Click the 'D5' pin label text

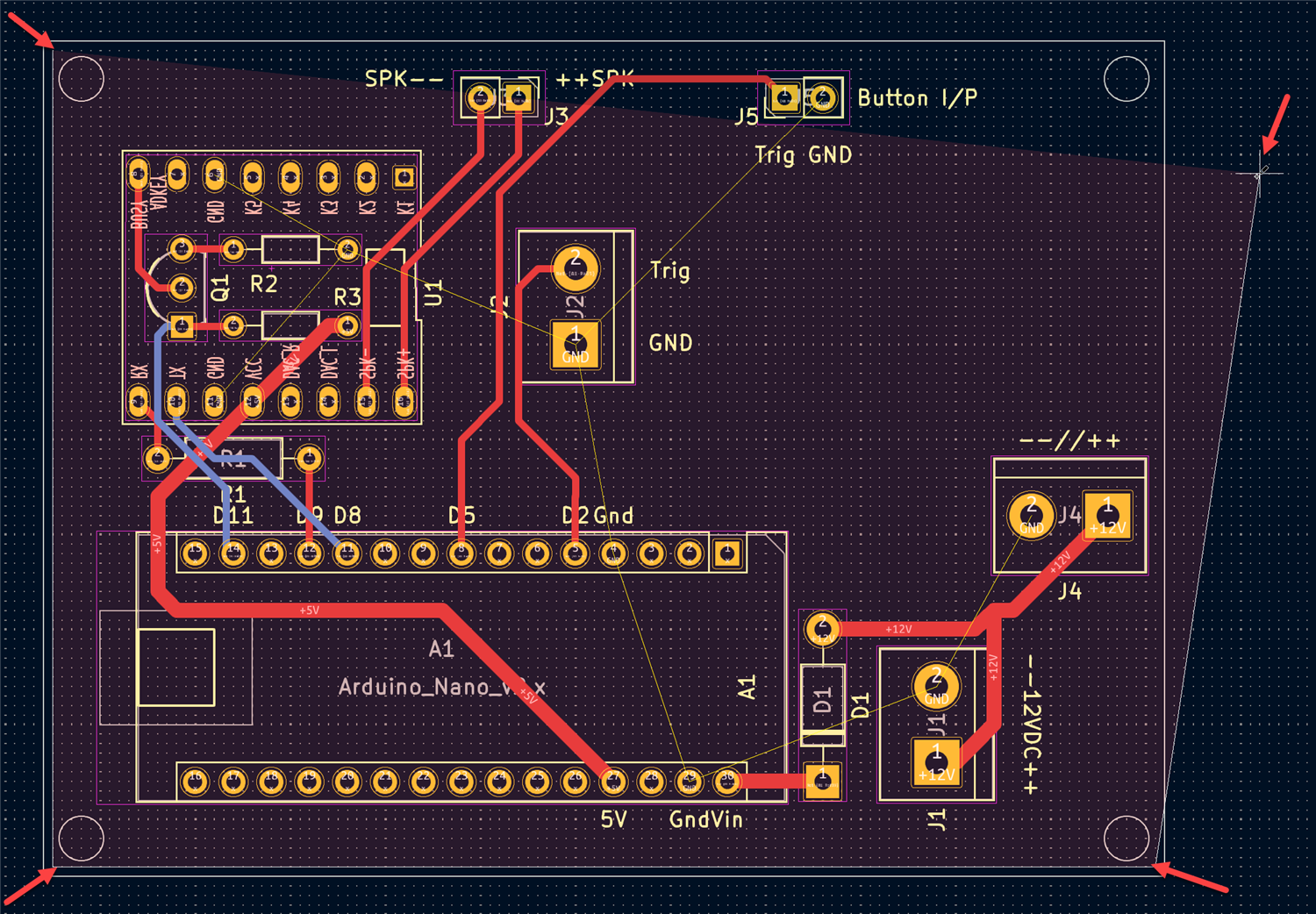(x=461, y=515)
